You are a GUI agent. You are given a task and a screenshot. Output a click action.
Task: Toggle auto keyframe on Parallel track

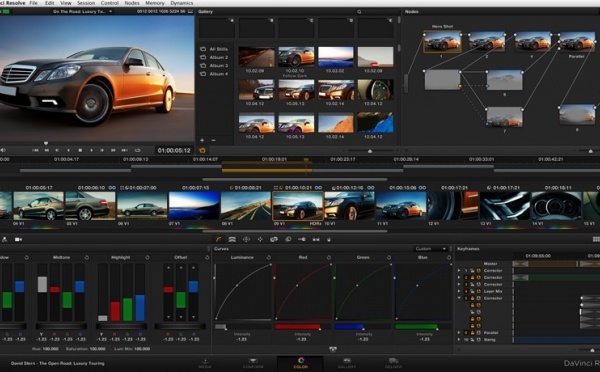click(x=478, y=333)
